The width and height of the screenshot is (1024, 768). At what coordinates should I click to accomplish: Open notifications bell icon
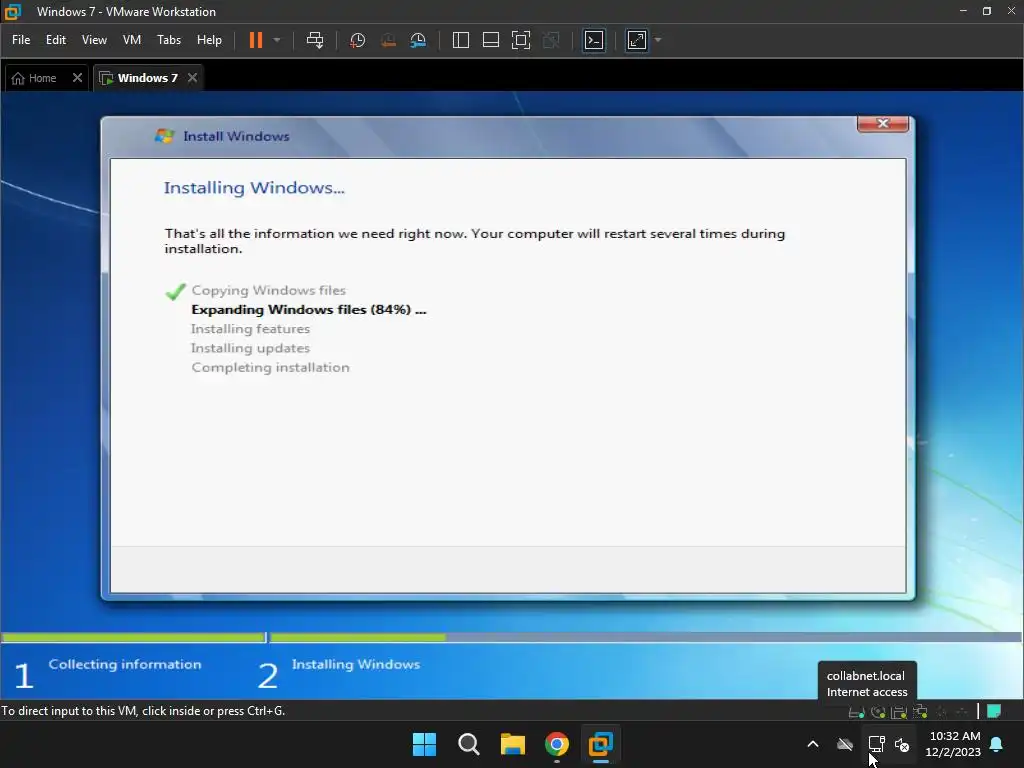coord(997,744)
